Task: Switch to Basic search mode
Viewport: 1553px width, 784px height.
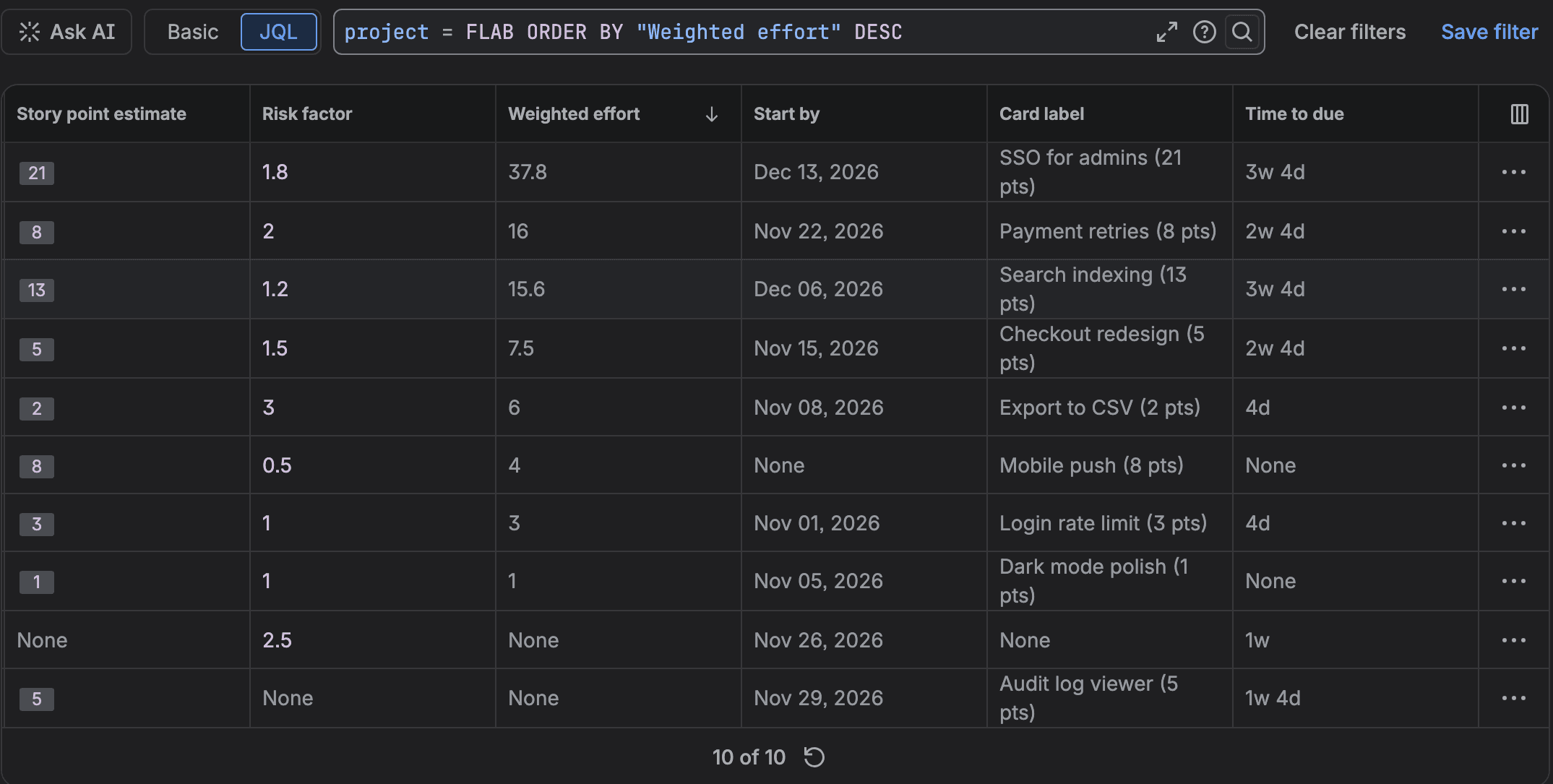Action: click(x=192, y=32)
